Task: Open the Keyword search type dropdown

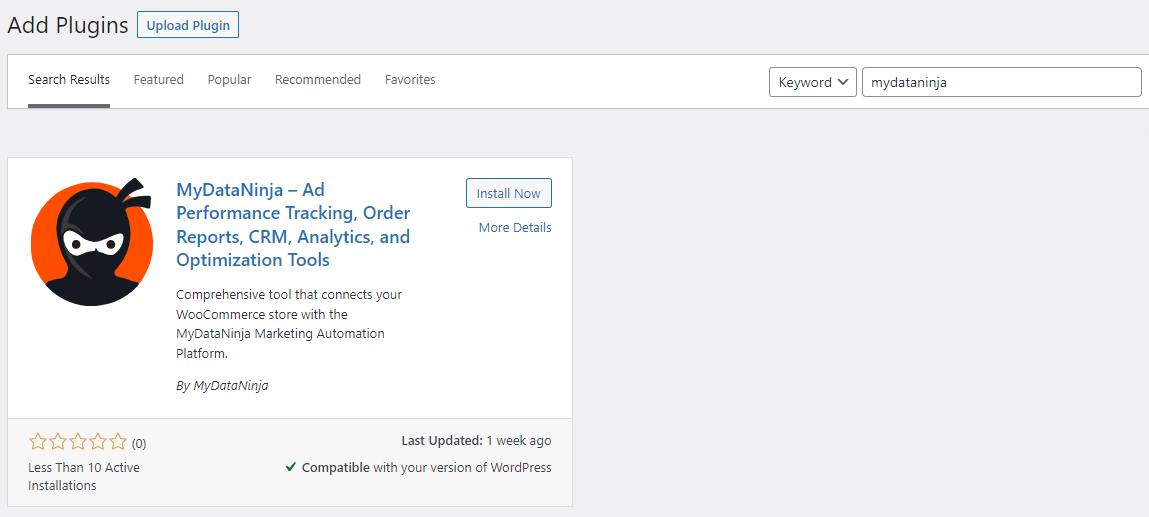Action: click(812, 82)
